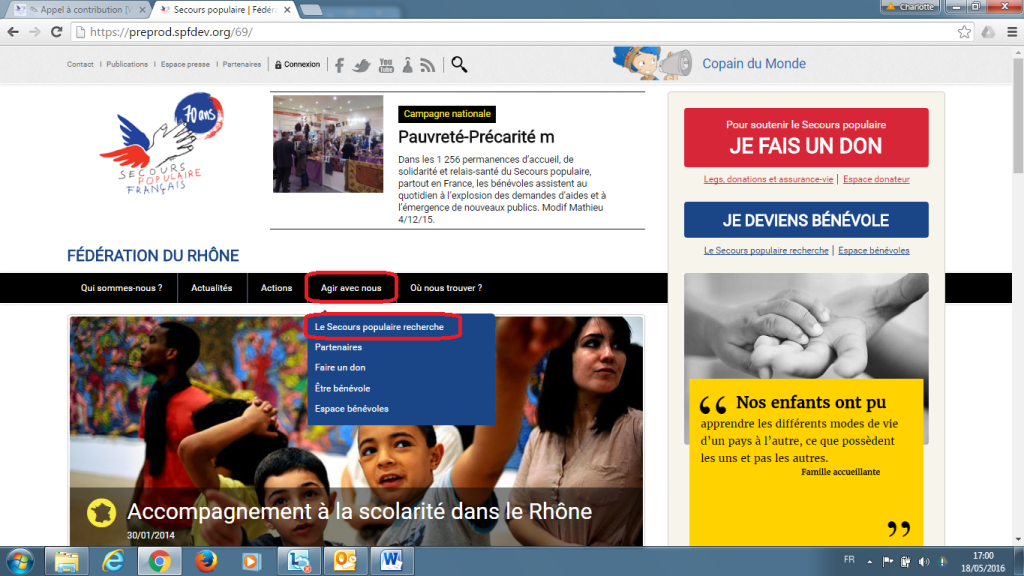The image size is (1024, 576).
Task: Click the RSS feed icon
Action: pyautogui.click(x=428, y=65)
